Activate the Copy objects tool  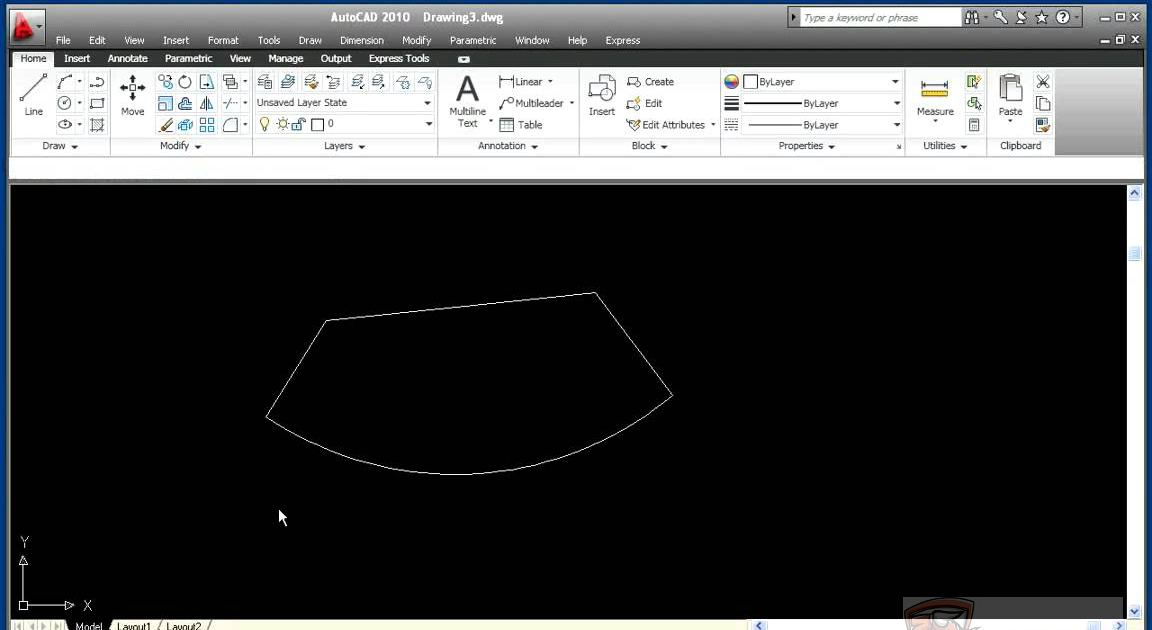pyautogui.click(x=165, y=82)
